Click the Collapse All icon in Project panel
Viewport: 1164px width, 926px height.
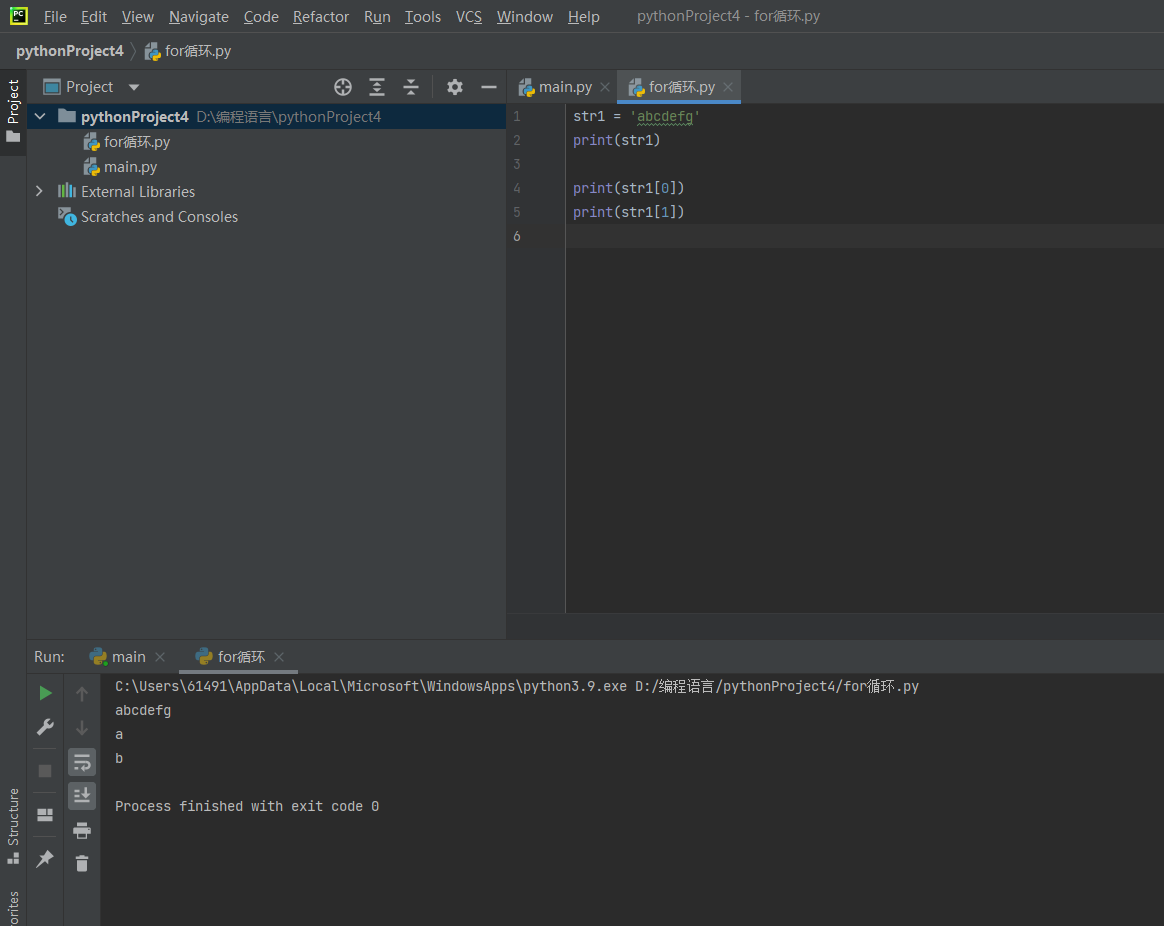click(411, 87)
